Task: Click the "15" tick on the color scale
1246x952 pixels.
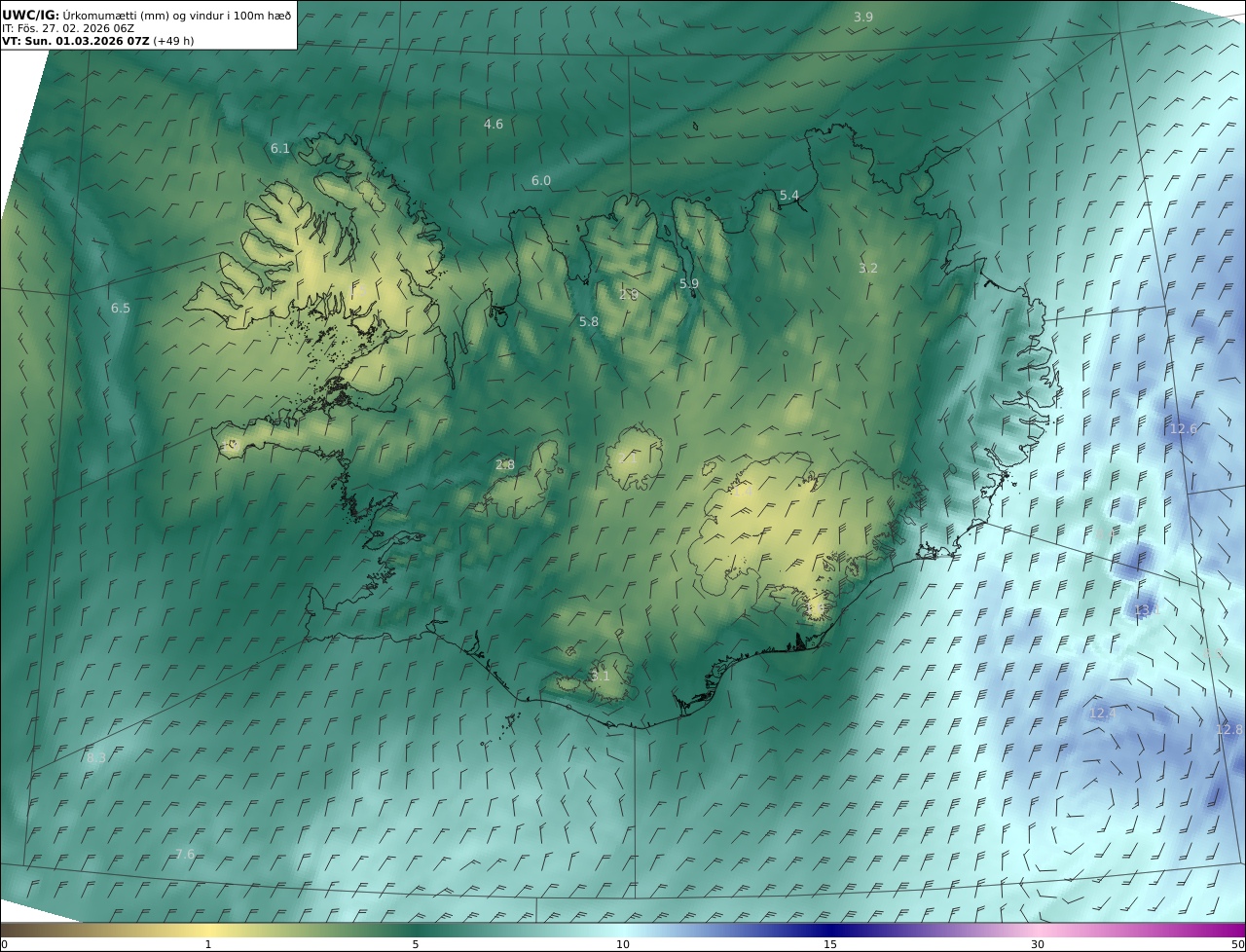Action: (830, 944)
